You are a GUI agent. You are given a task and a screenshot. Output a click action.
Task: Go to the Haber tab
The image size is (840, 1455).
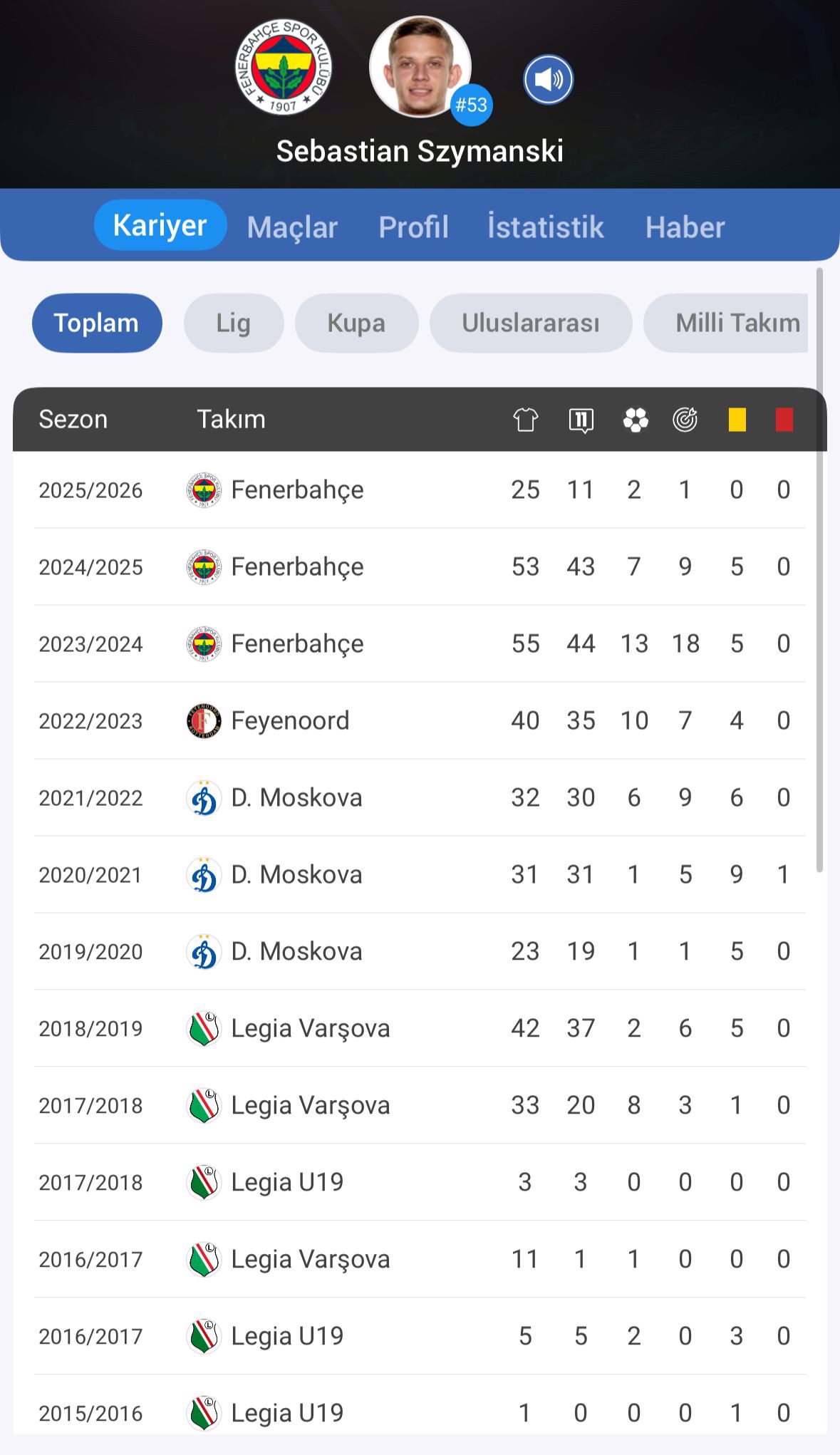[685, 227]
